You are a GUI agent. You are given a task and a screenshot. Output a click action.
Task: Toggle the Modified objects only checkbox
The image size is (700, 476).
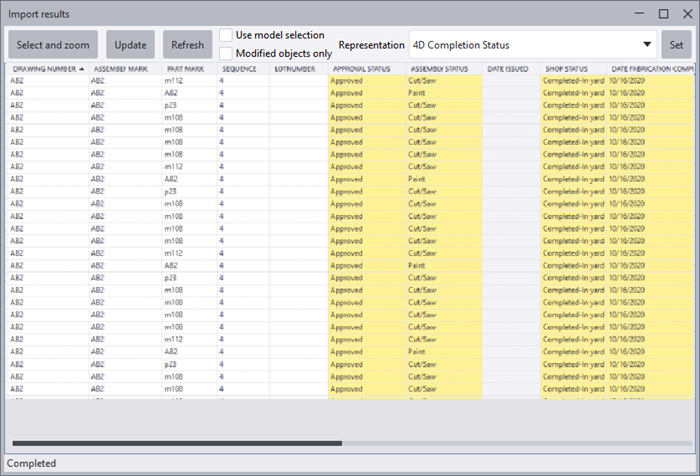coord(226,53)
